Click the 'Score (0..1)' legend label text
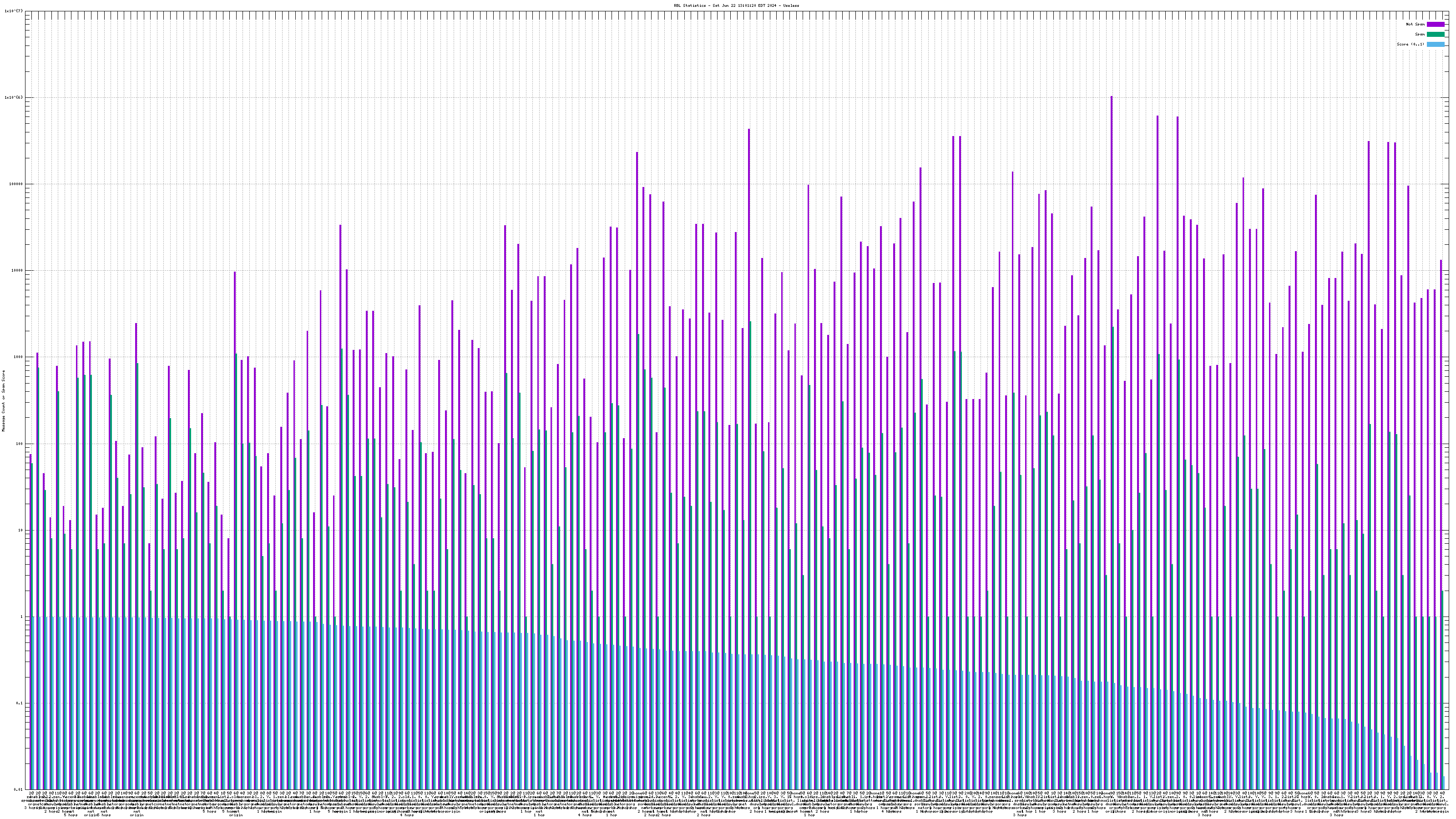The image size is (1456, 819). pos(1410,45)
